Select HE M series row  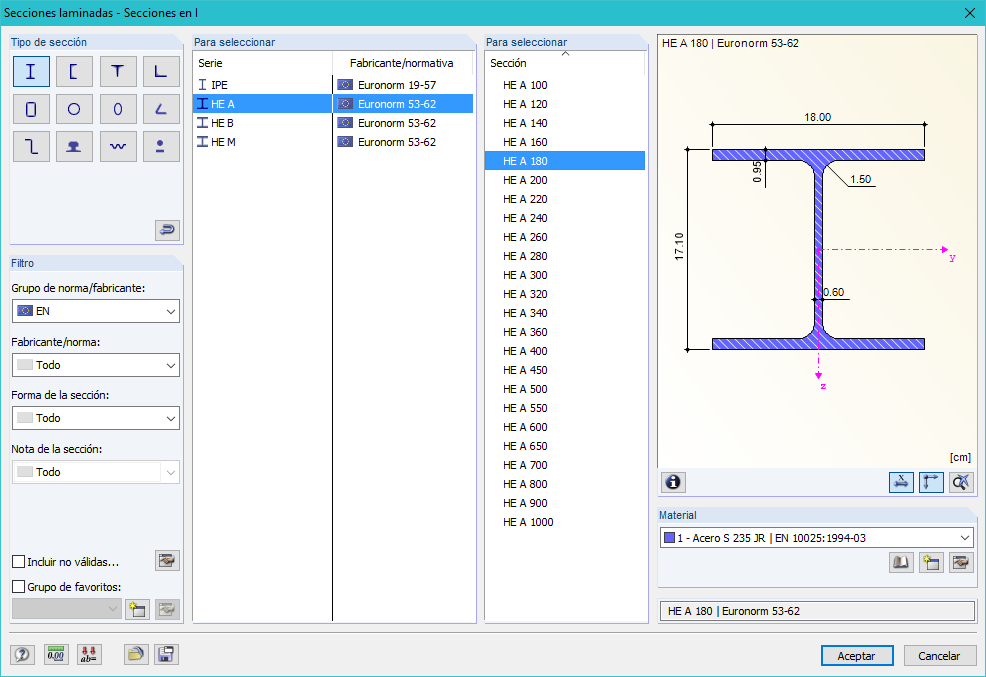333,142
